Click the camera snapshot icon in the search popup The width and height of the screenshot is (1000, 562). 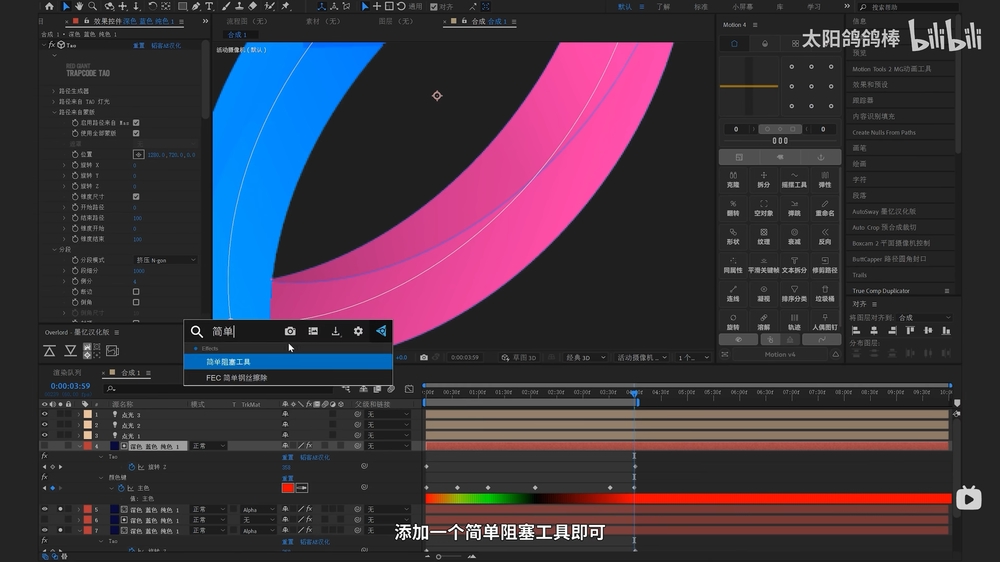(x=290, y=331)
